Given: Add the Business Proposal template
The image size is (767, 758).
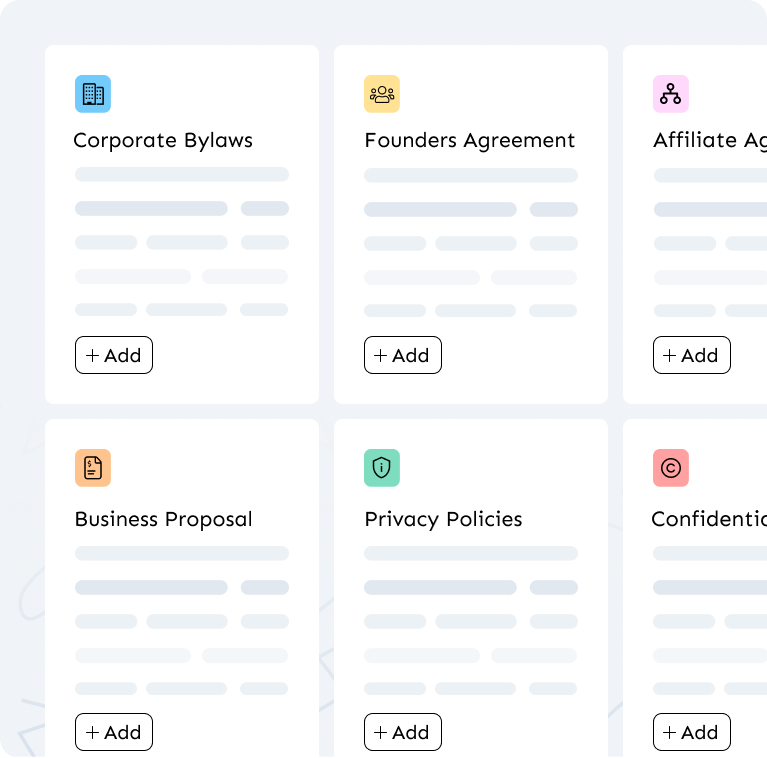Looking at the screenshot, I should click(x=114, y=732).
